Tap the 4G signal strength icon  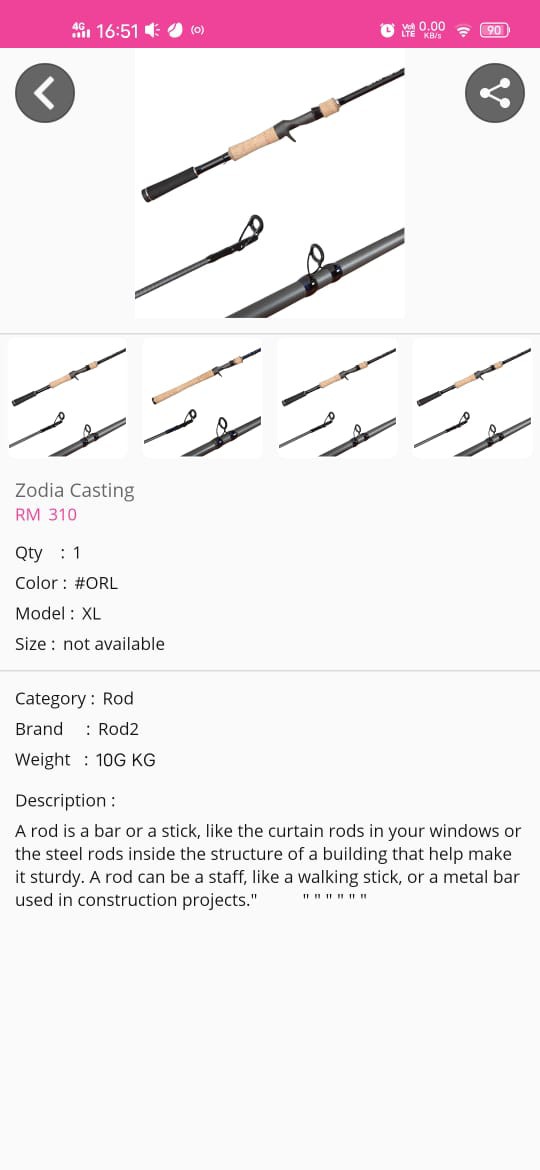81,30
